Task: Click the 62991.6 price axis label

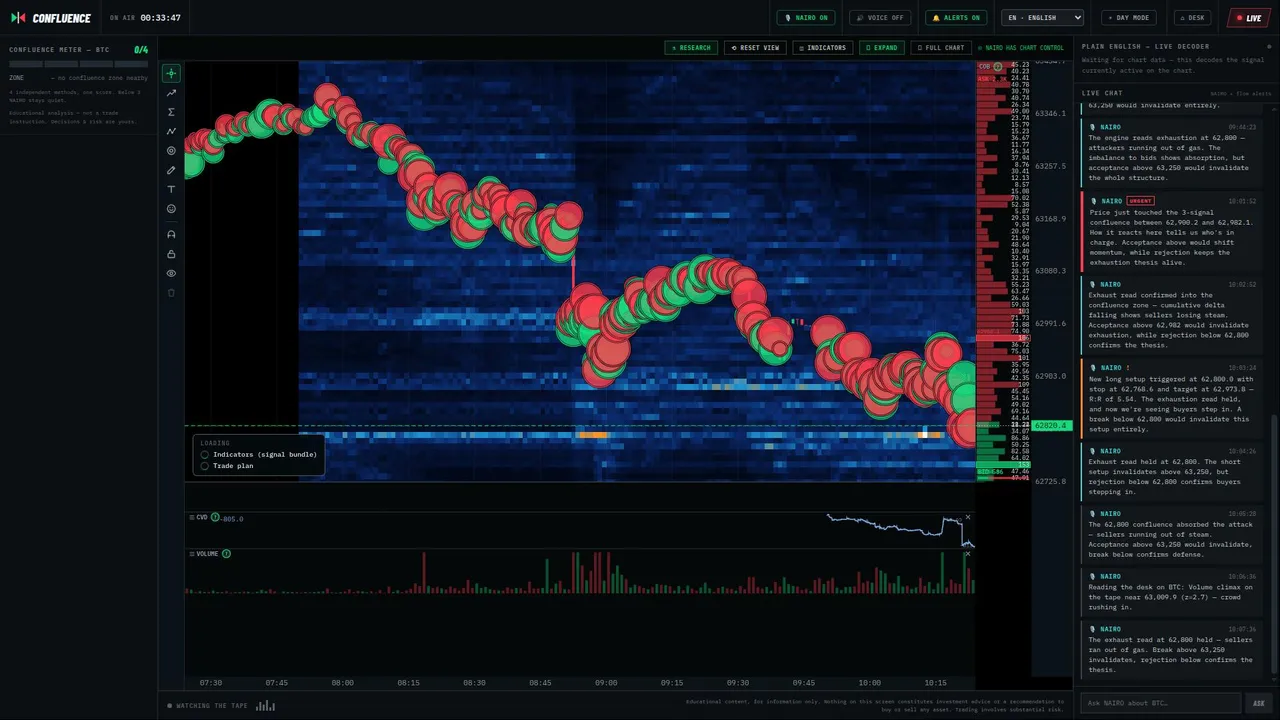Action: pyautogui.click(x=1050, y=324)
